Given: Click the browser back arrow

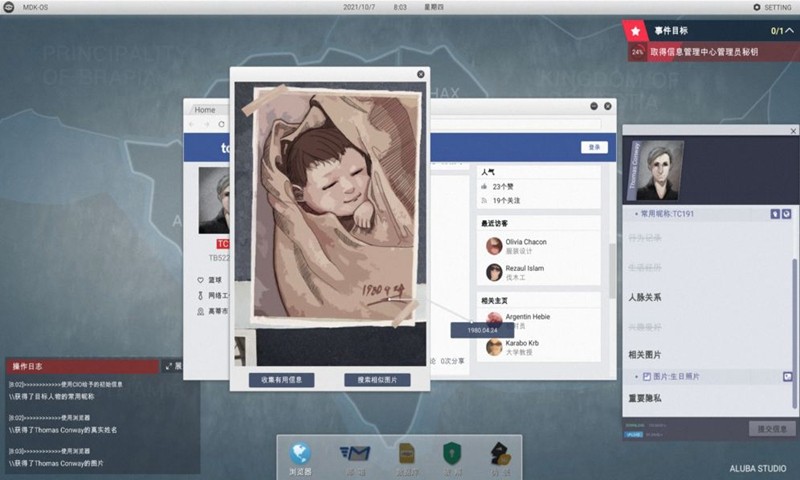Looking at the screenshot, I should tap(194, 123).
